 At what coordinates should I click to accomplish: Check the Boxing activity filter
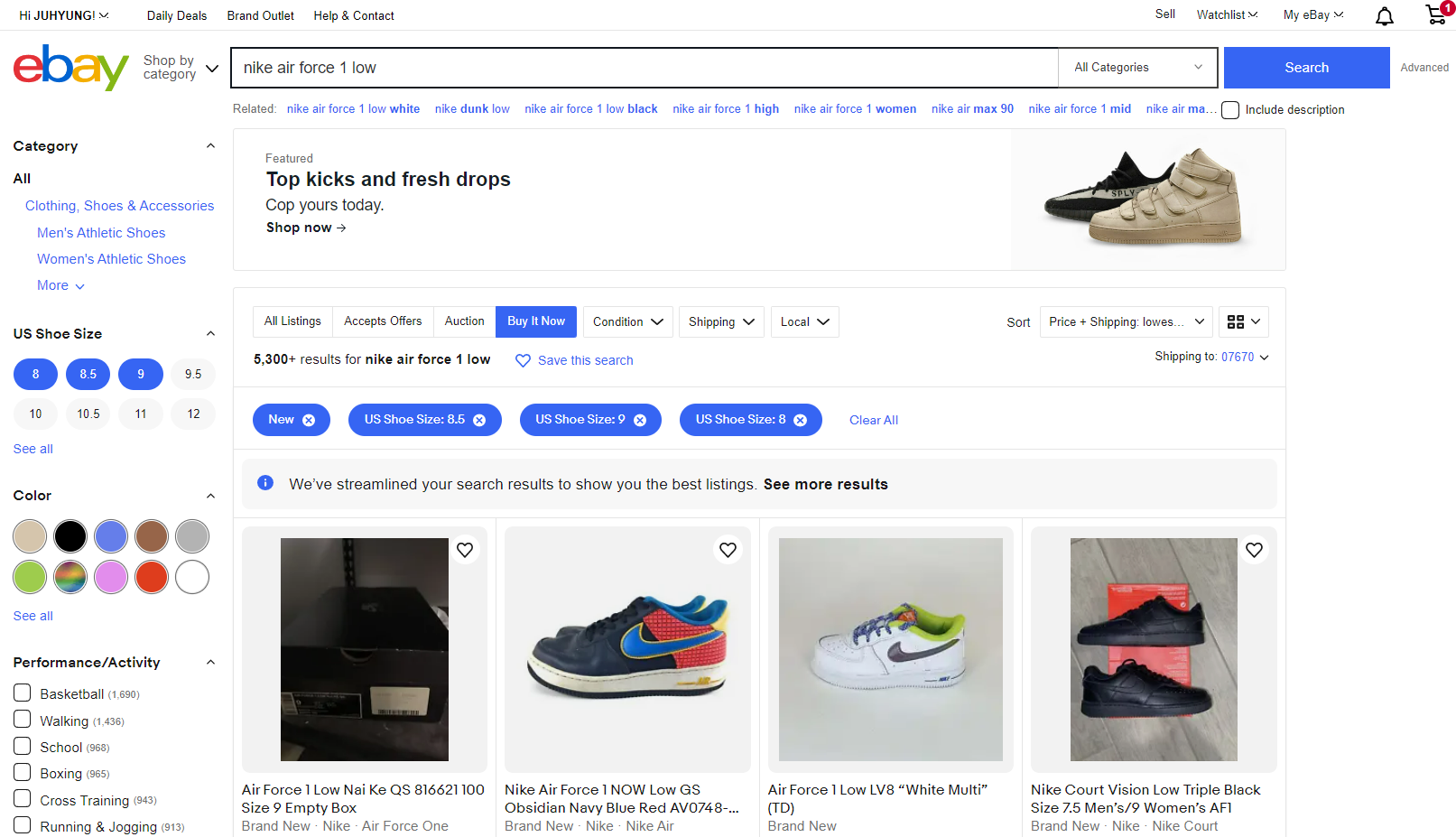[23, 772]
